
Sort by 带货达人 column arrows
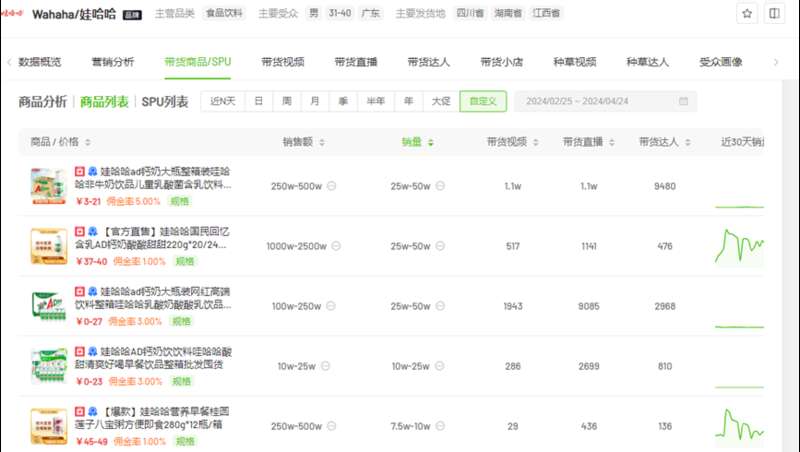coord(688,142)
